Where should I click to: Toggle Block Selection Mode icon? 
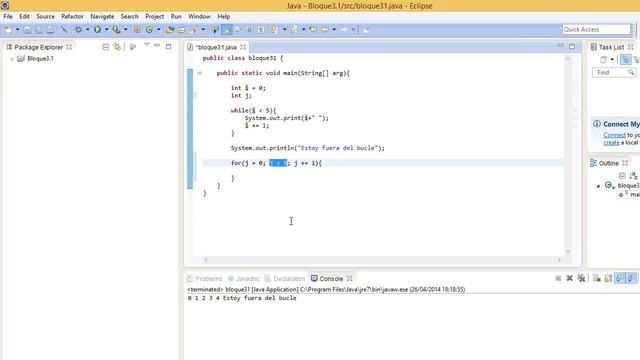[249, 29]
